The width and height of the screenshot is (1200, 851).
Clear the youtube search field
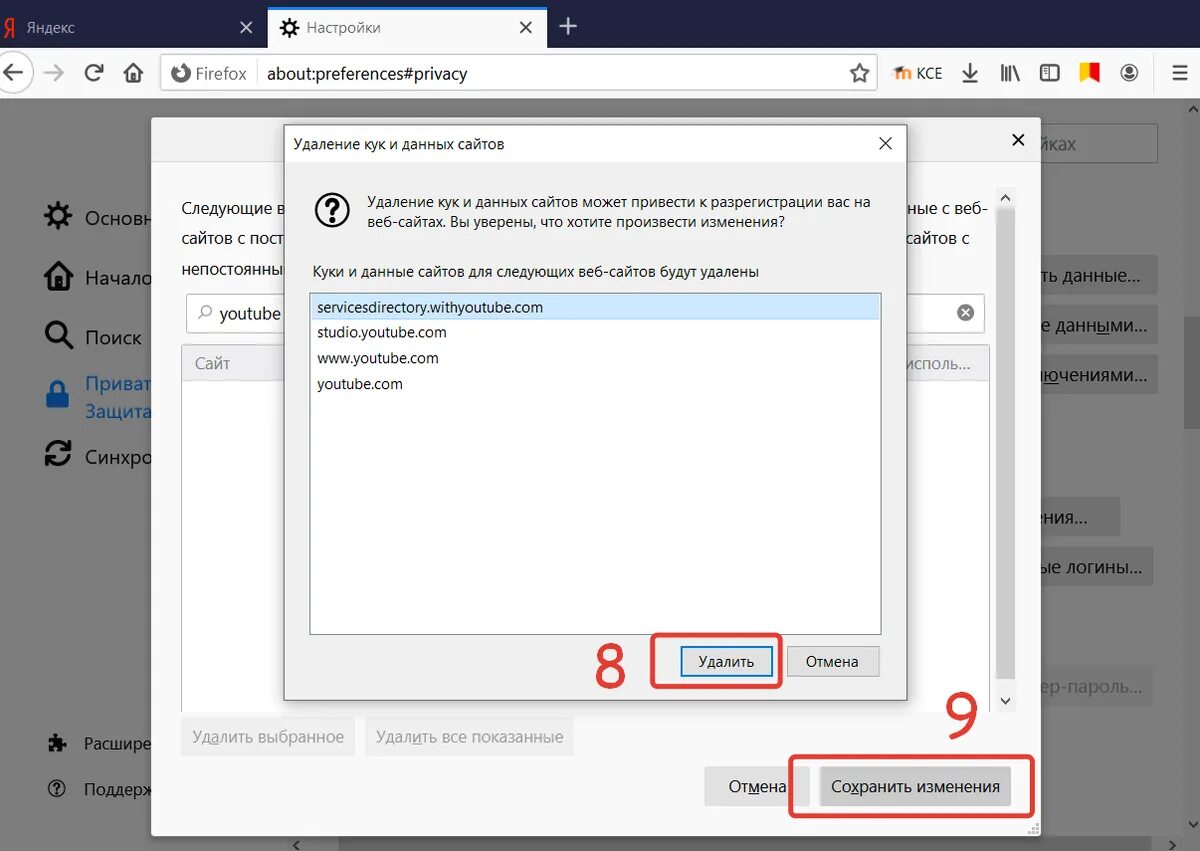tap(965, 313)
